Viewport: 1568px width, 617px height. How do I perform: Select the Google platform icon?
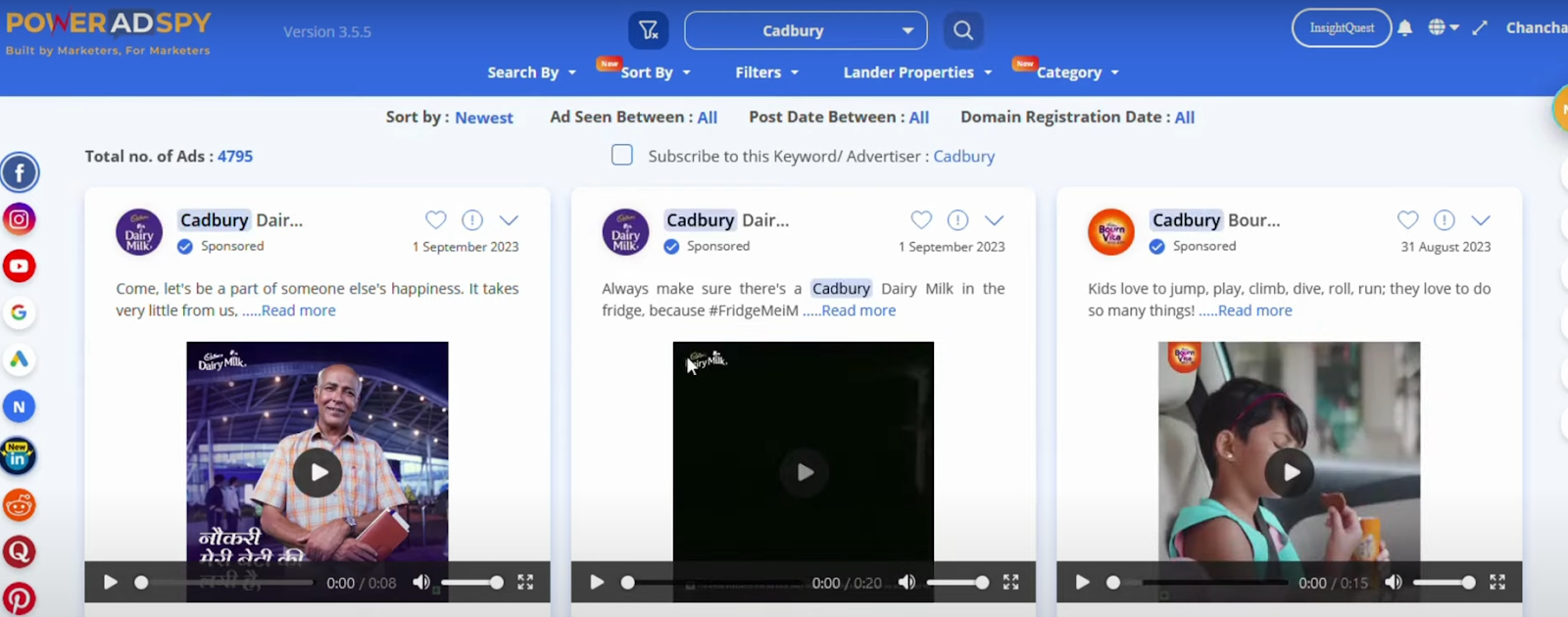[x=20, y=313]
